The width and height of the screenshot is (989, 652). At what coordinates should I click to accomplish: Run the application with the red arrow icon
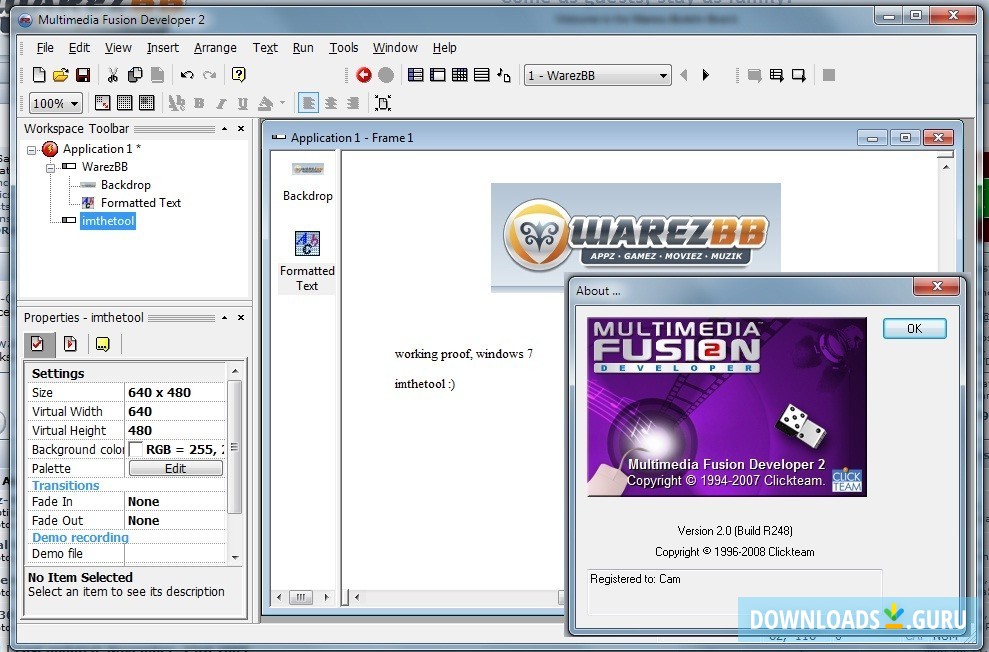pos(364,74)
